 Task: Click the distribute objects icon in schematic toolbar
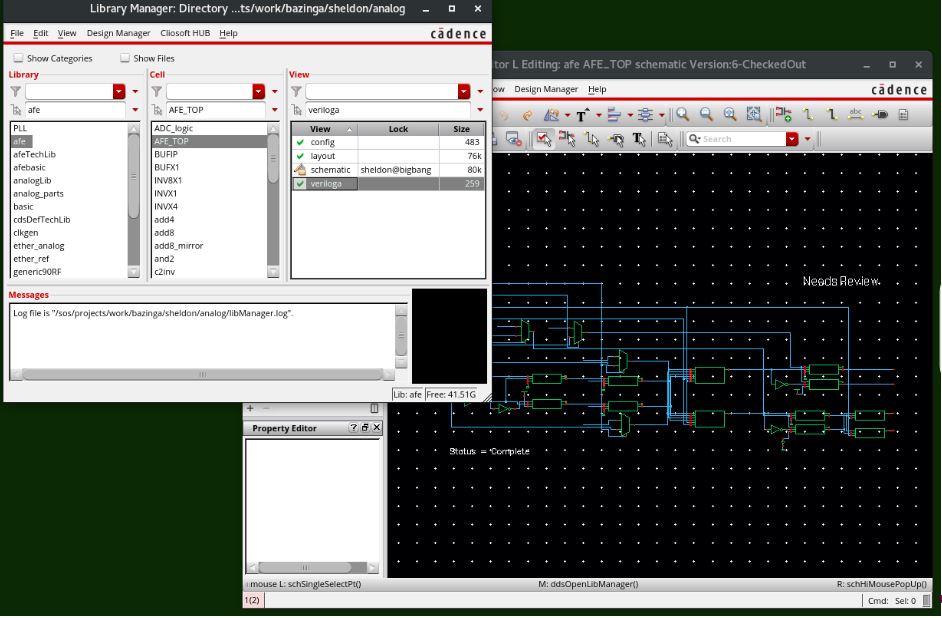coord(646,115)
